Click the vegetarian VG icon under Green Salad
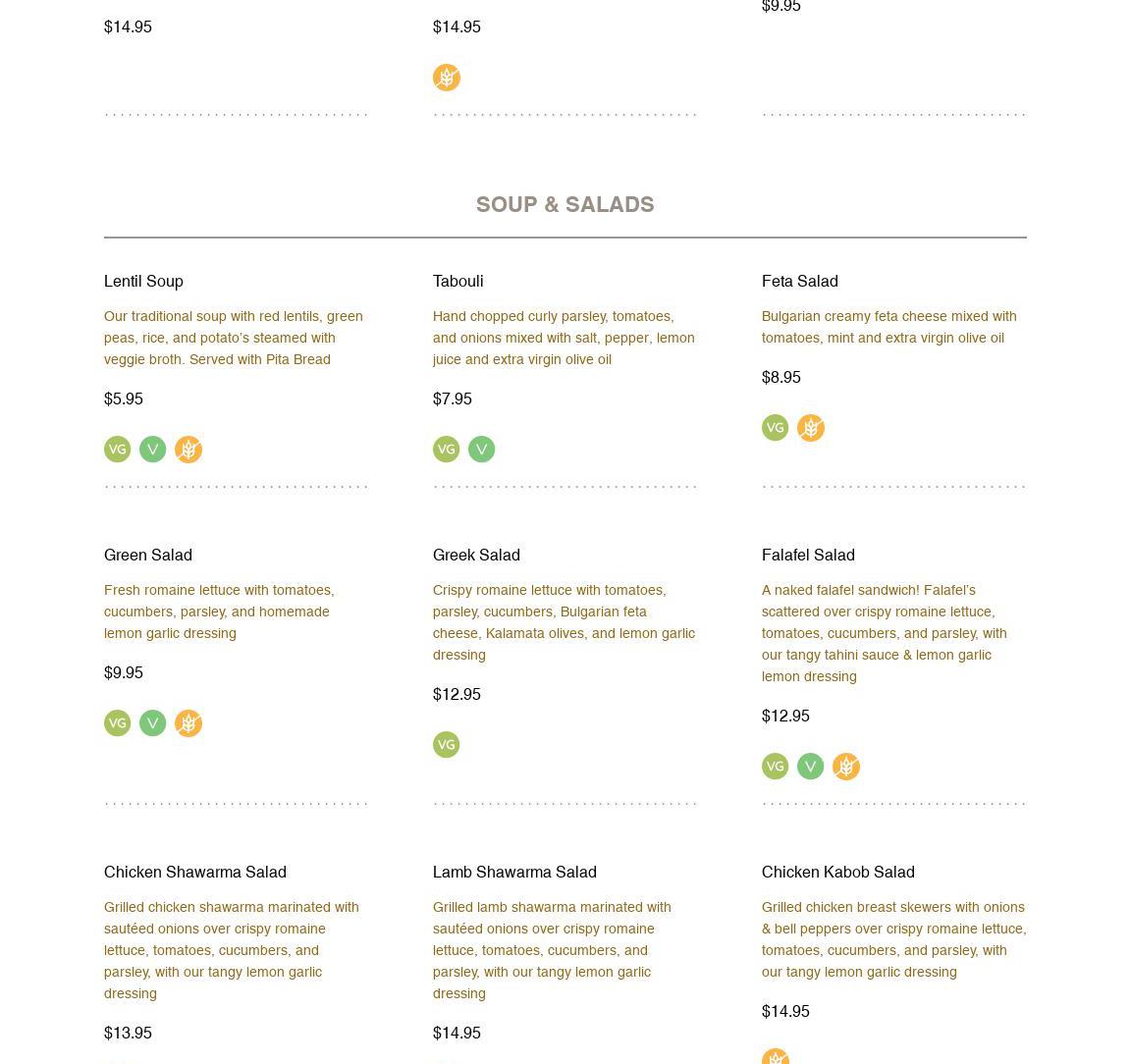 118,723
